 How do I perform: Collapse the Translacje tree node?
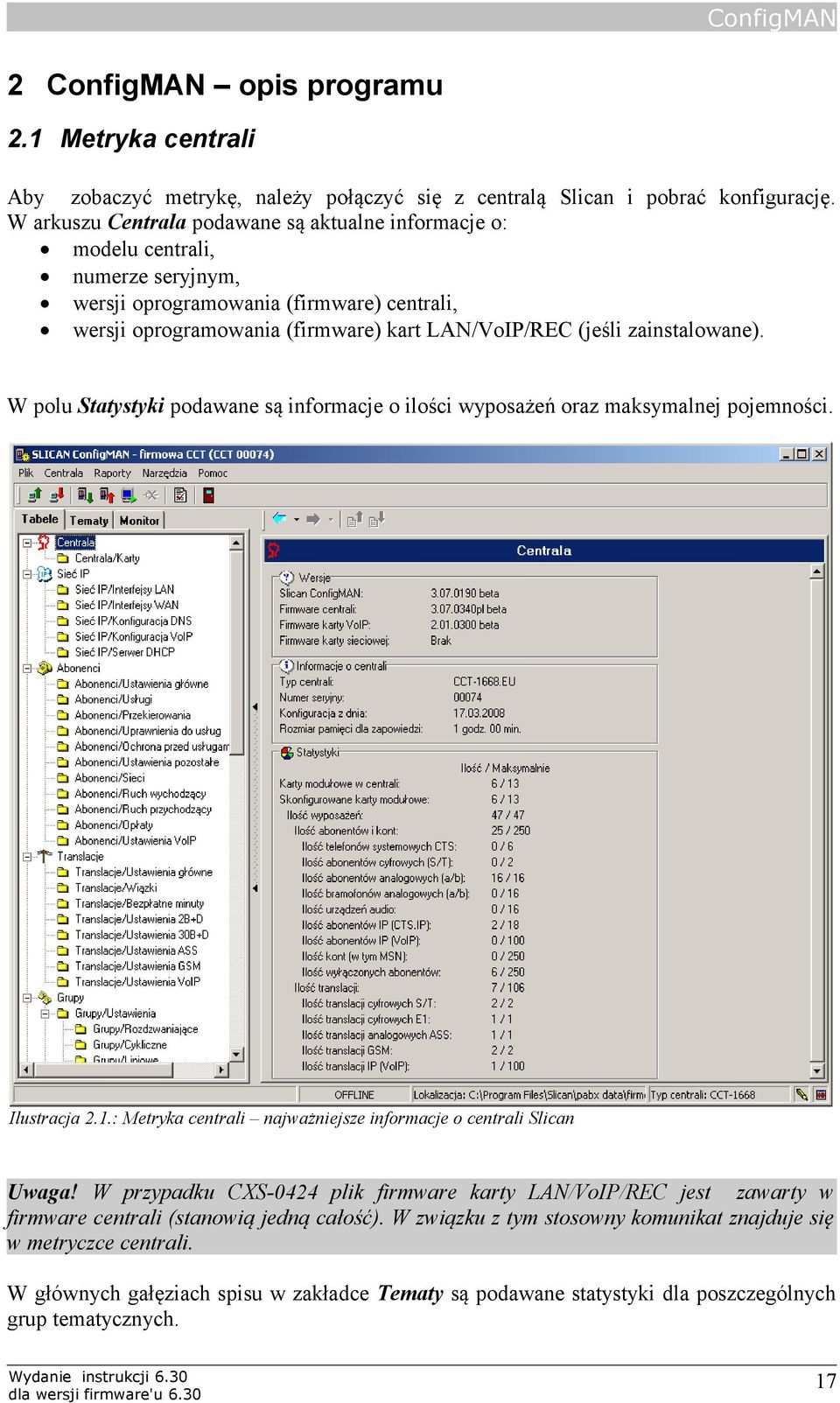(x=27, y=856)
